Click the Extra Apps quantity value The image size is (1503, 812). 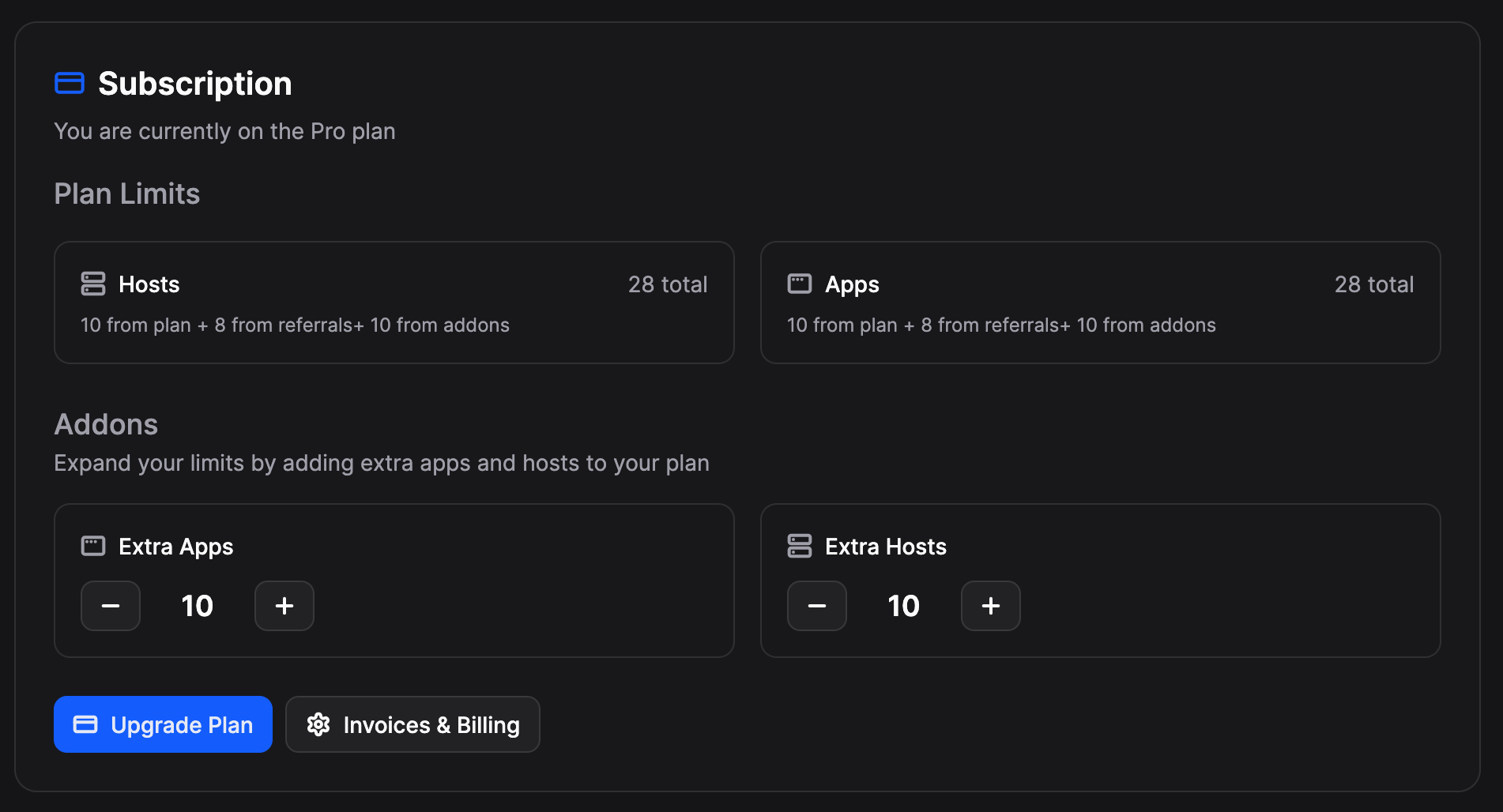tap(198, 606)
